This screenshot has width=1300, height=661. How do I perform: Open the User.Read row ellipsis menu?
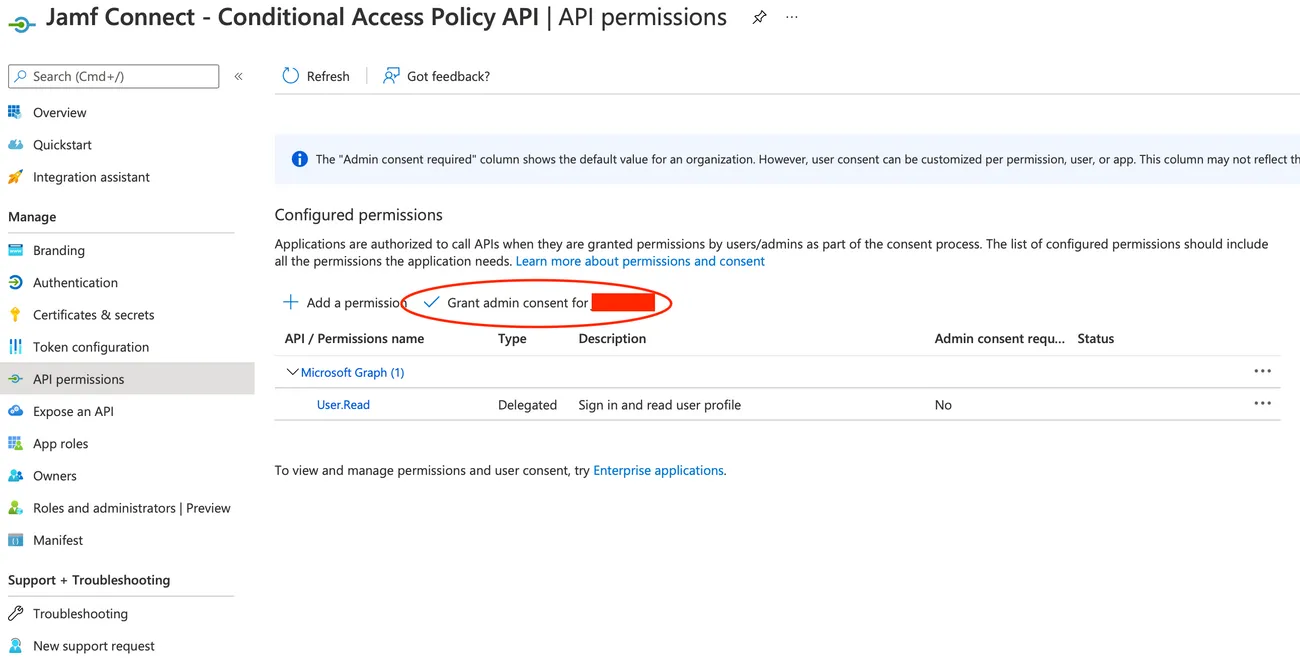(1263, 403)
